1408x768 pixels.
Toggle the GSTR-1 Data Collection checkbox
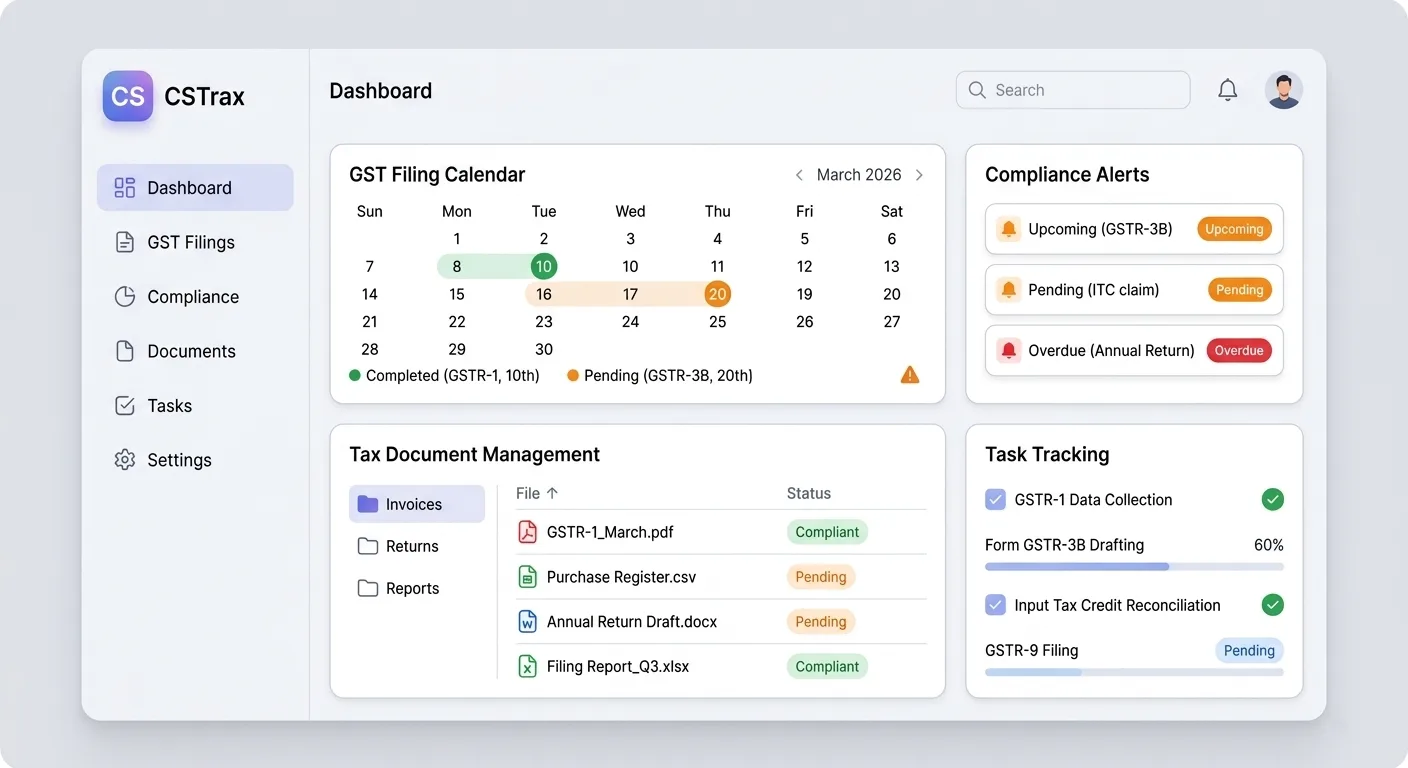[995, 500]
